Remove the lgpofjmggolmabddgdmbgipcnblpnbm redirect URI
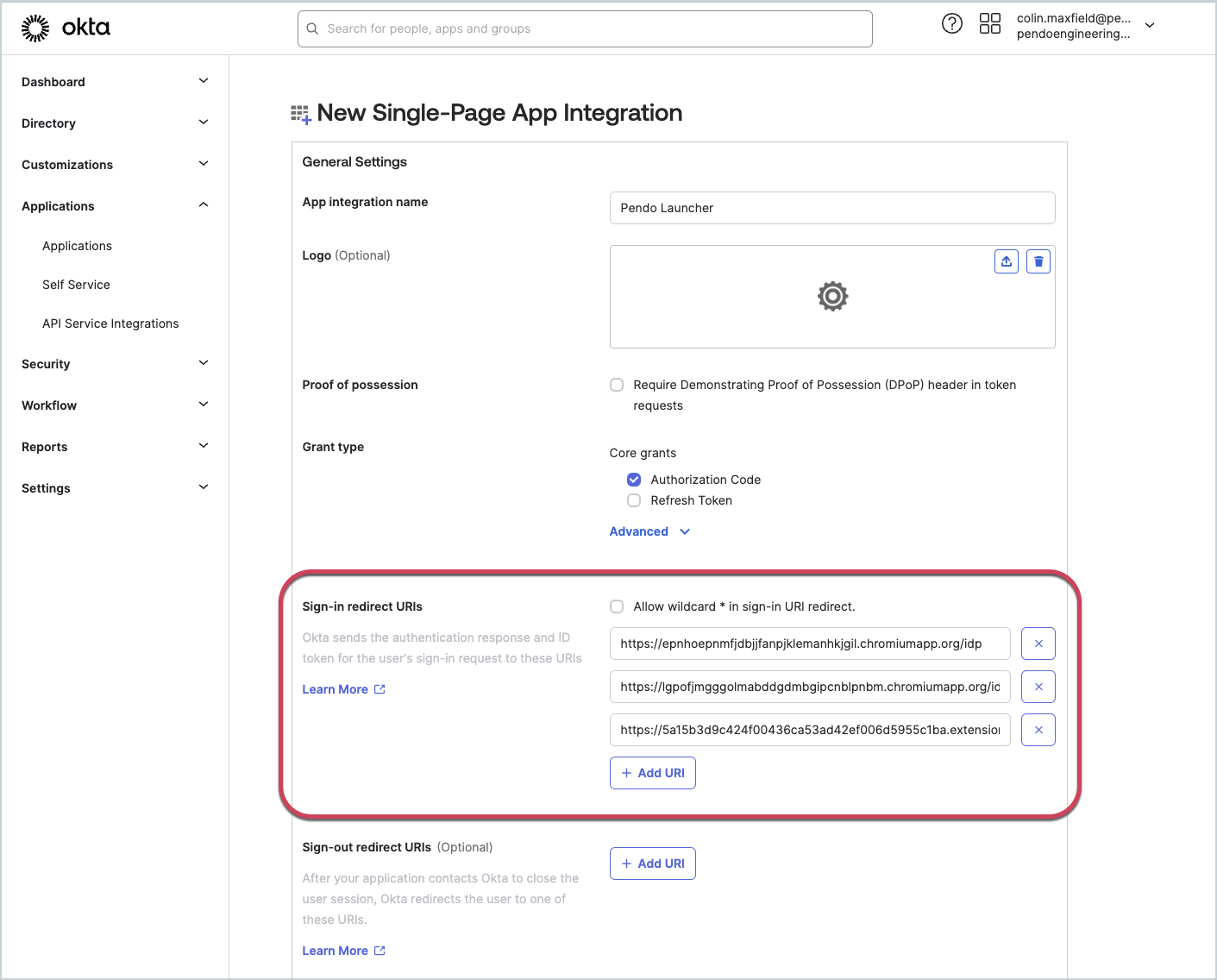Viewport: 1217px width, 980px height. tap(1038, 687)
